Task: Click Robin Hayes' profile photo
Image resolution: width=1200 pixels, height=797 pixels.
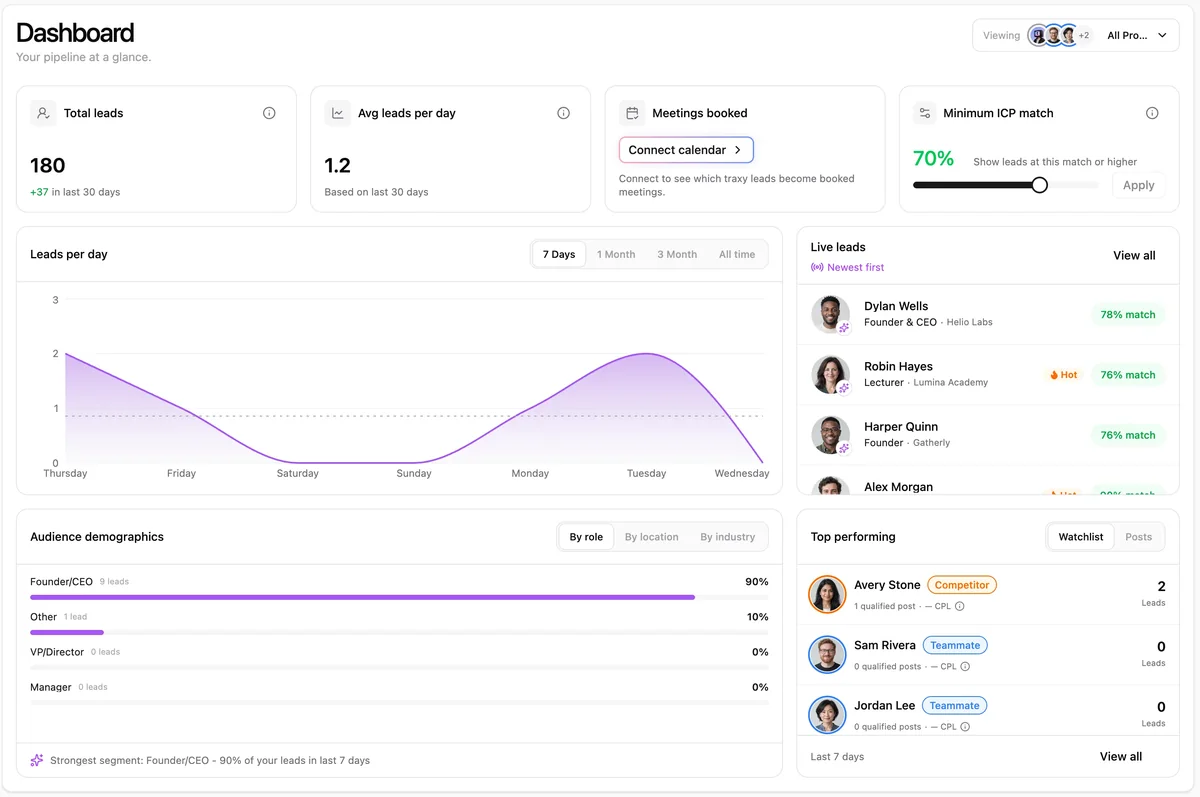Action: [830, 375]
